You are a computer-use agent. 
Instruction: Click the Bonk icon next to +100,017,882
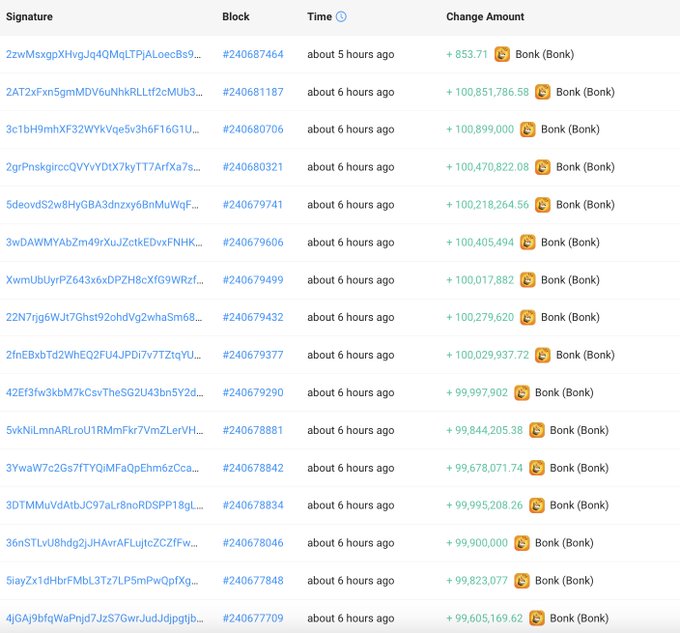click(527, 280)
